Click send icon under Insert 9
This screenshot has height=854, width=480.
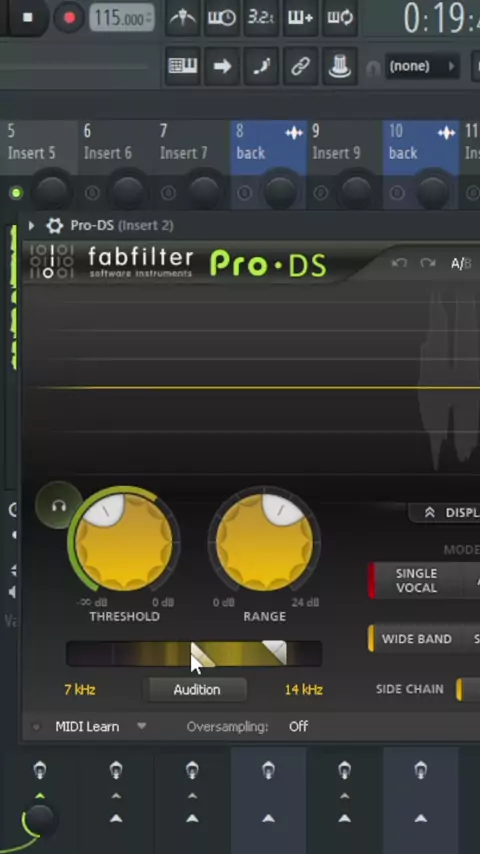(344, 771)
